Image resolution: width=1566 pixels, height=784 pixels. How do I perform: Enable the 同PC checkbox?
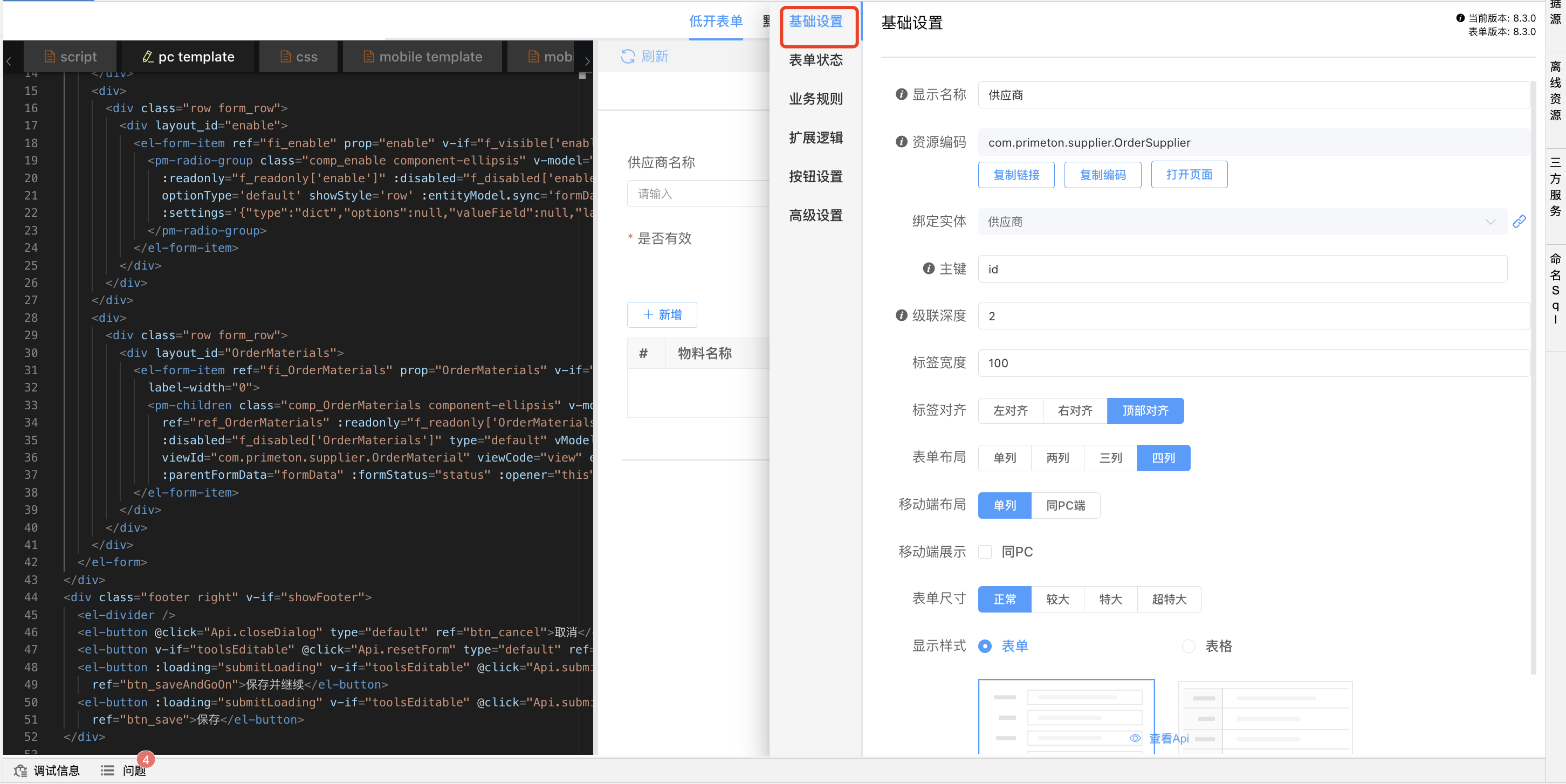pyautogui.click(x=985, y=552)
